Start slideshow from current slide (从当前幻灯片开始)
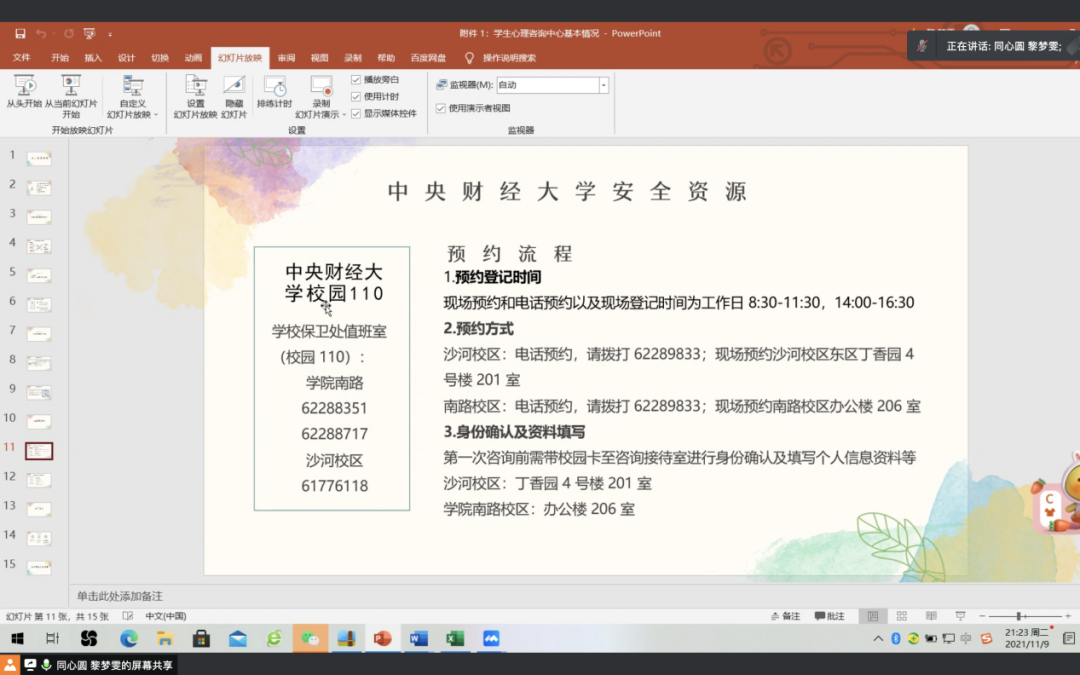Image resolution: width=1080 pixels, height=675 pixels. point(71,96)
